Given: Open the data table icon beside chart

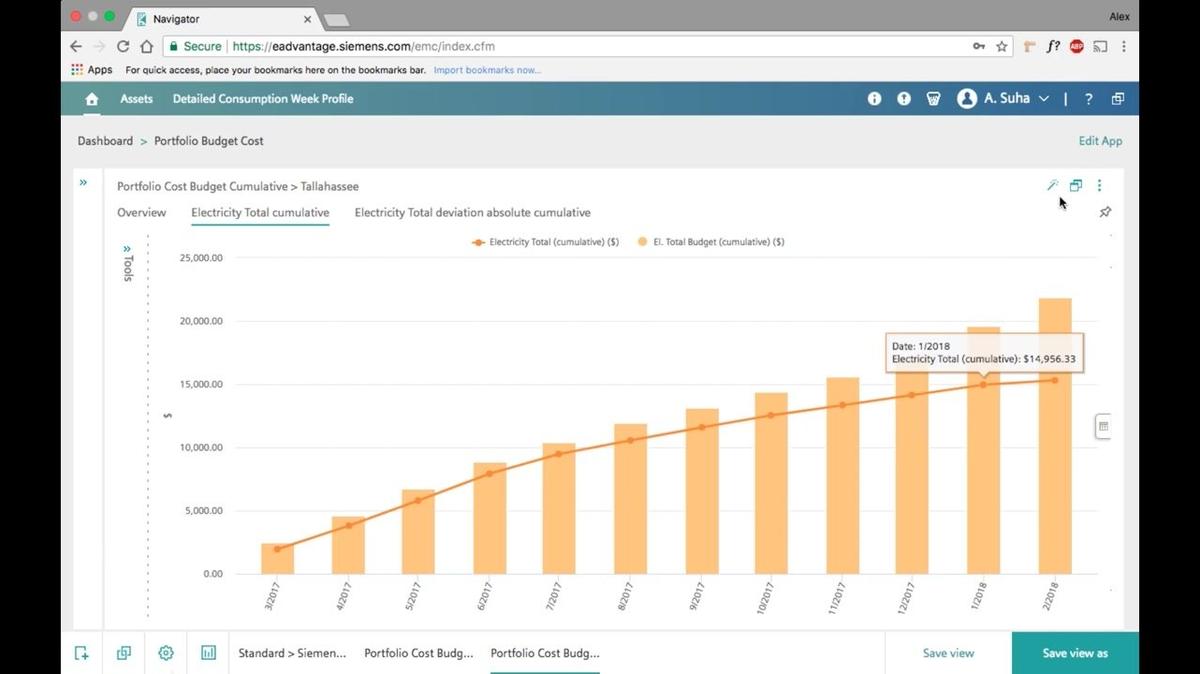Looking at the screenshot, I should pos(1104,426).
